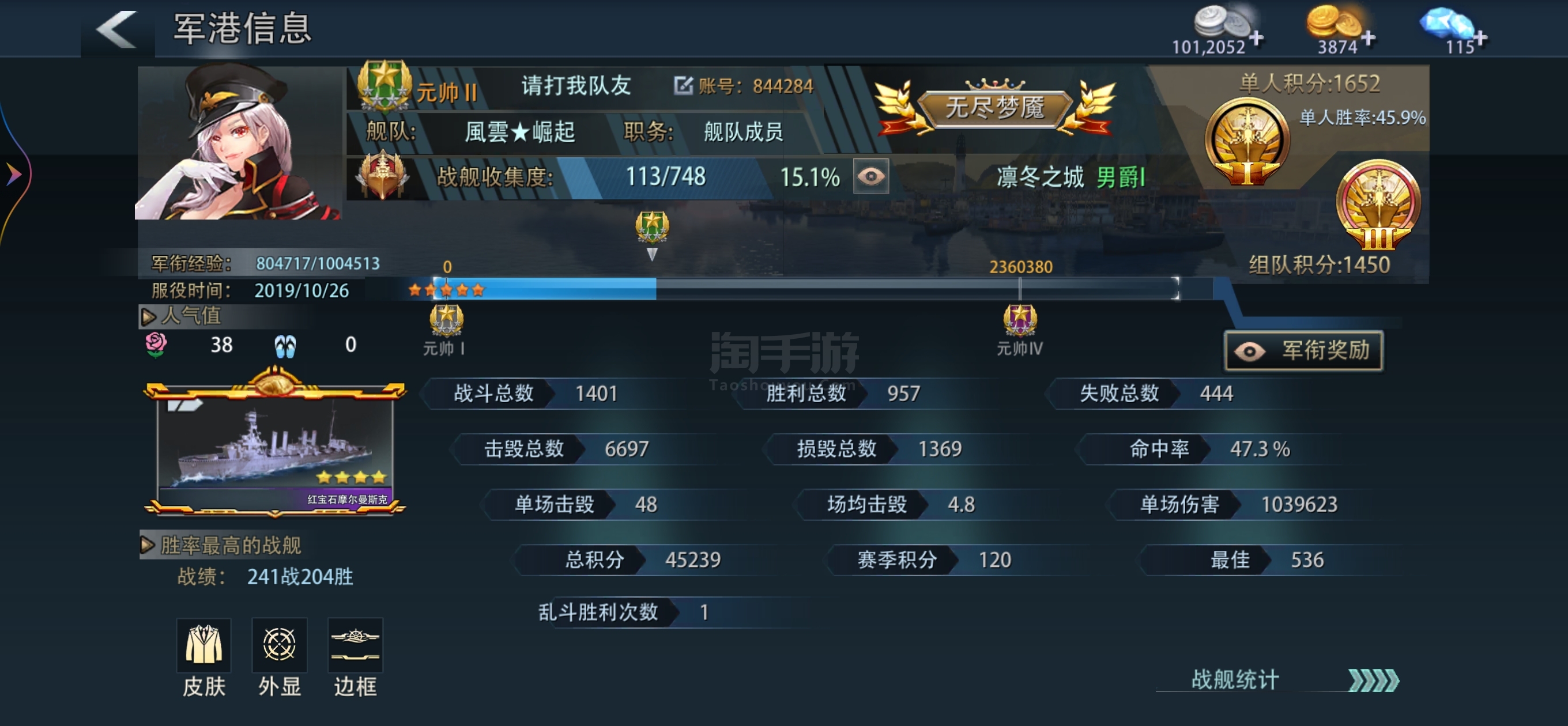This screenshot has height=726, width=1568.
Task: Expand the 人气值 popularity section
Action: (148, 316)
